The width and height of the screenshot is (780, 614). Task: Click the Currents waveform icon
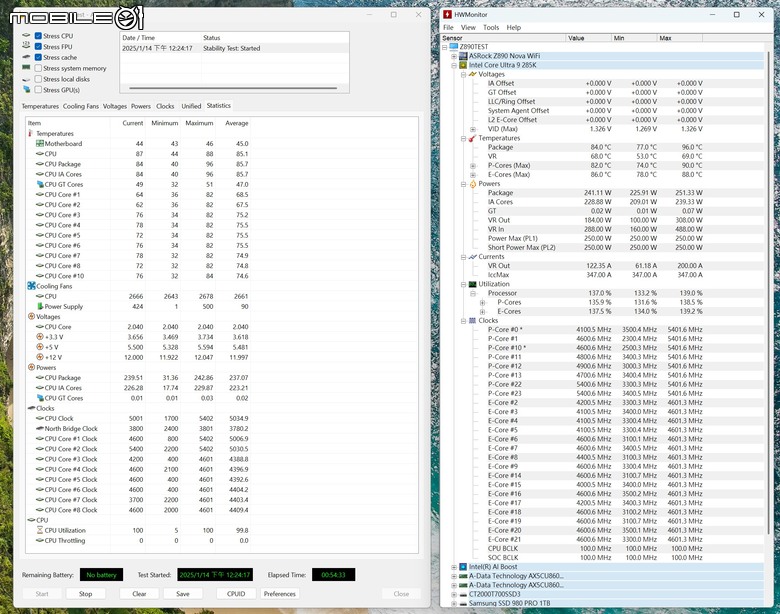pos(472,257)
